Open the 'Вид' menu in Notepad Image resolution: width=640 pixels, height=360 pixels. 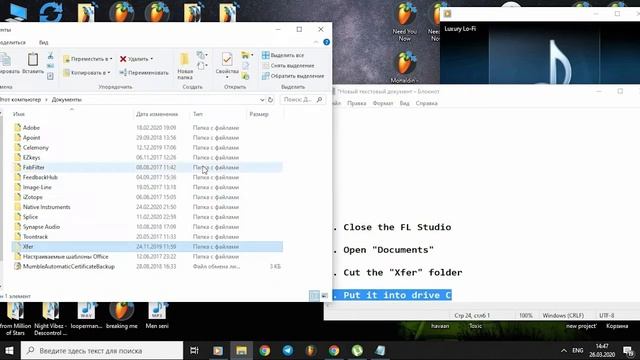(404, 103)
